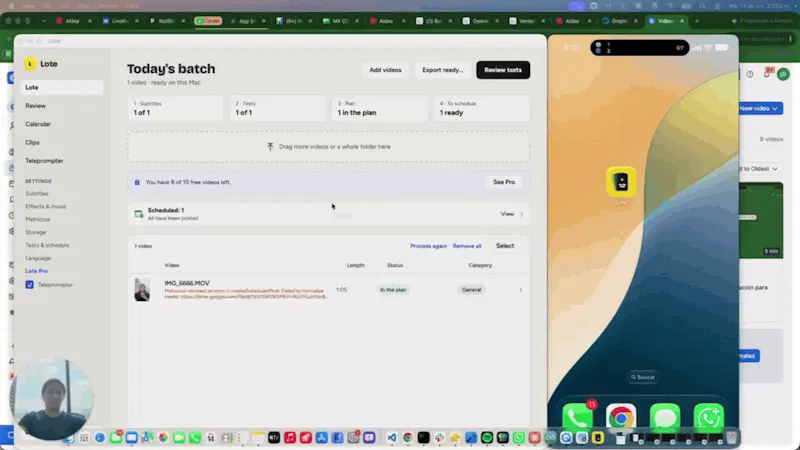Select the Lote item in the sidebar
Image resolution: width=800 pixels, height=450 pixels.
point(62,87)
